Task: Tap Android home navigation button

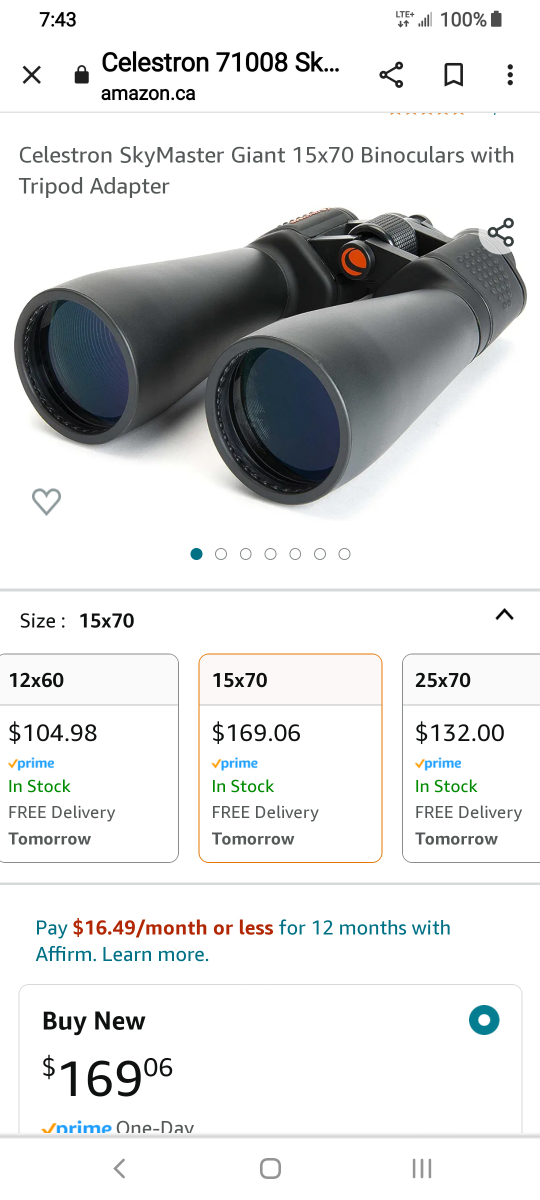Action: 270,1168
